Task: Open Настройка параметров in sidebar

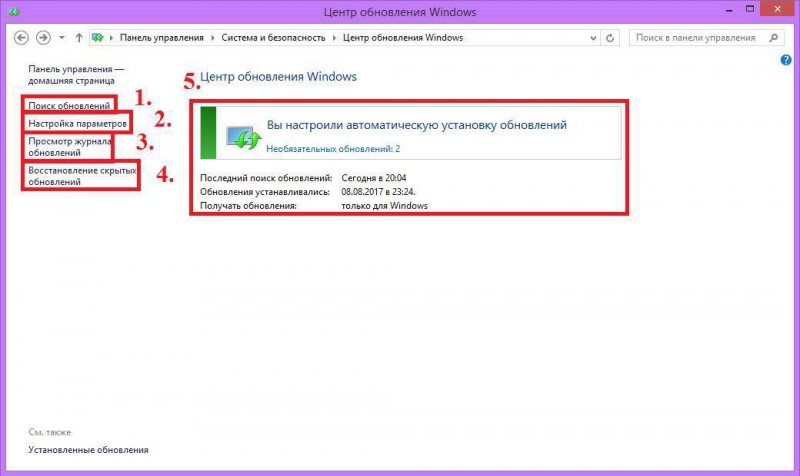Action: (77, 123)
